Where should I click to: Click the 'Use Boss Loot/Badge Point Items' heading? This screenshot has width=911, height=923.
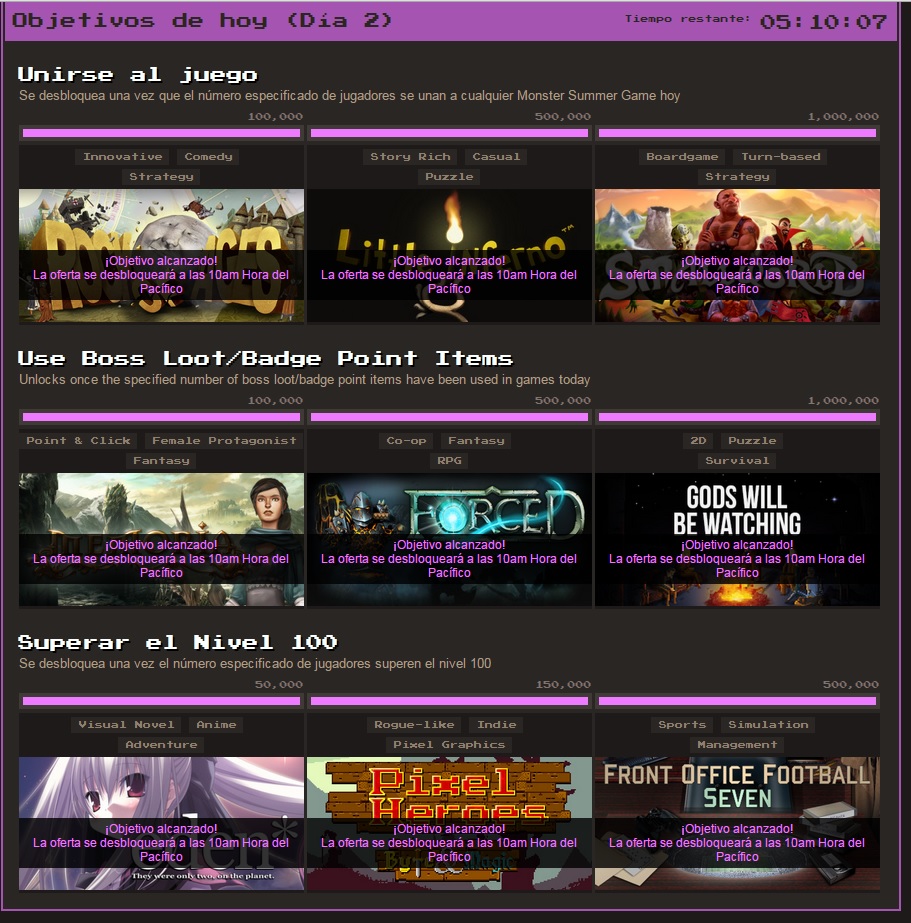(x=265, y=358)
